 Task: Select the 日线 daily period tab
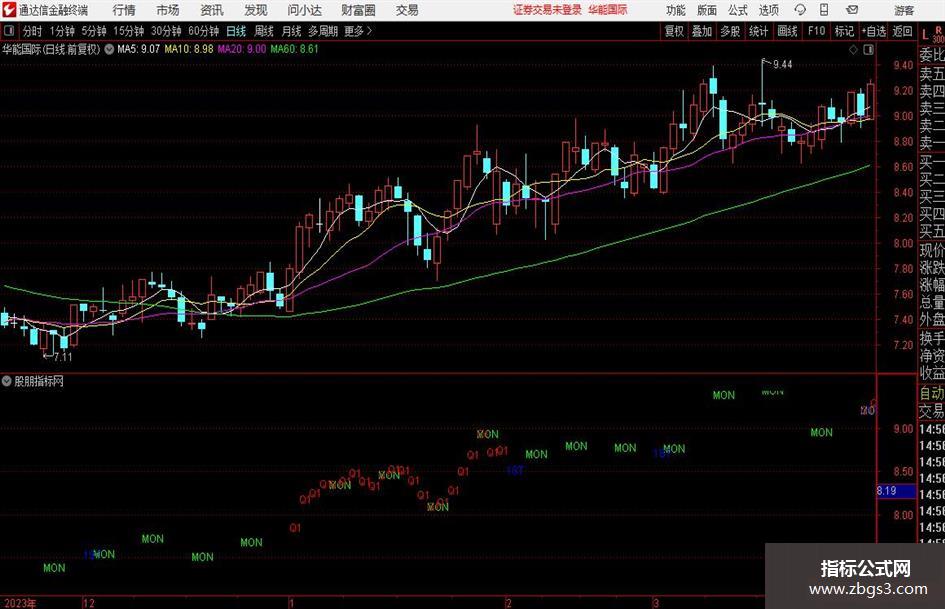(x=236, y=31)
